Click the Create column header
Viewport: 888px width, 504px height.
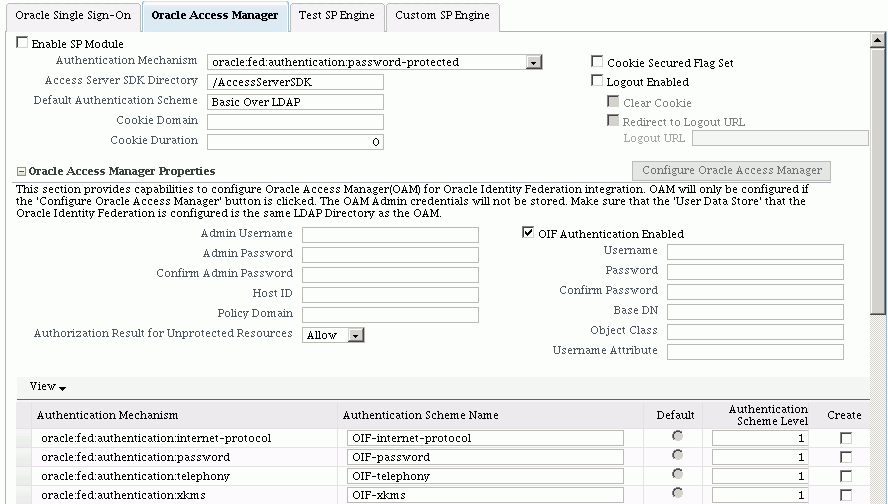pyautogui.click(x=844, y=415)
